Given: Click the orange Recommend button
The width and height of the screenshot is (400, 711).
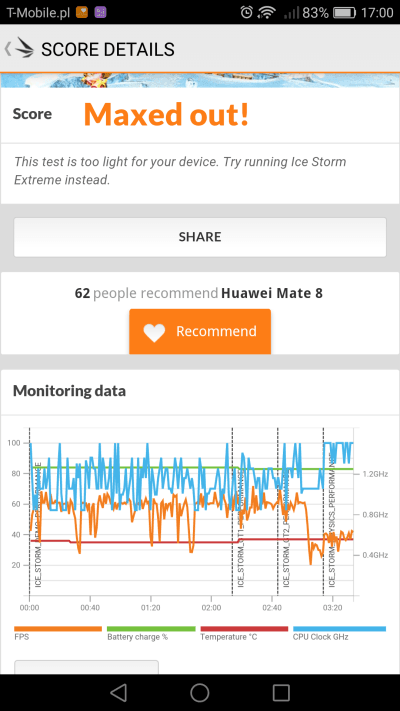Looking at the screenshot, I should [x=200, y=331].
